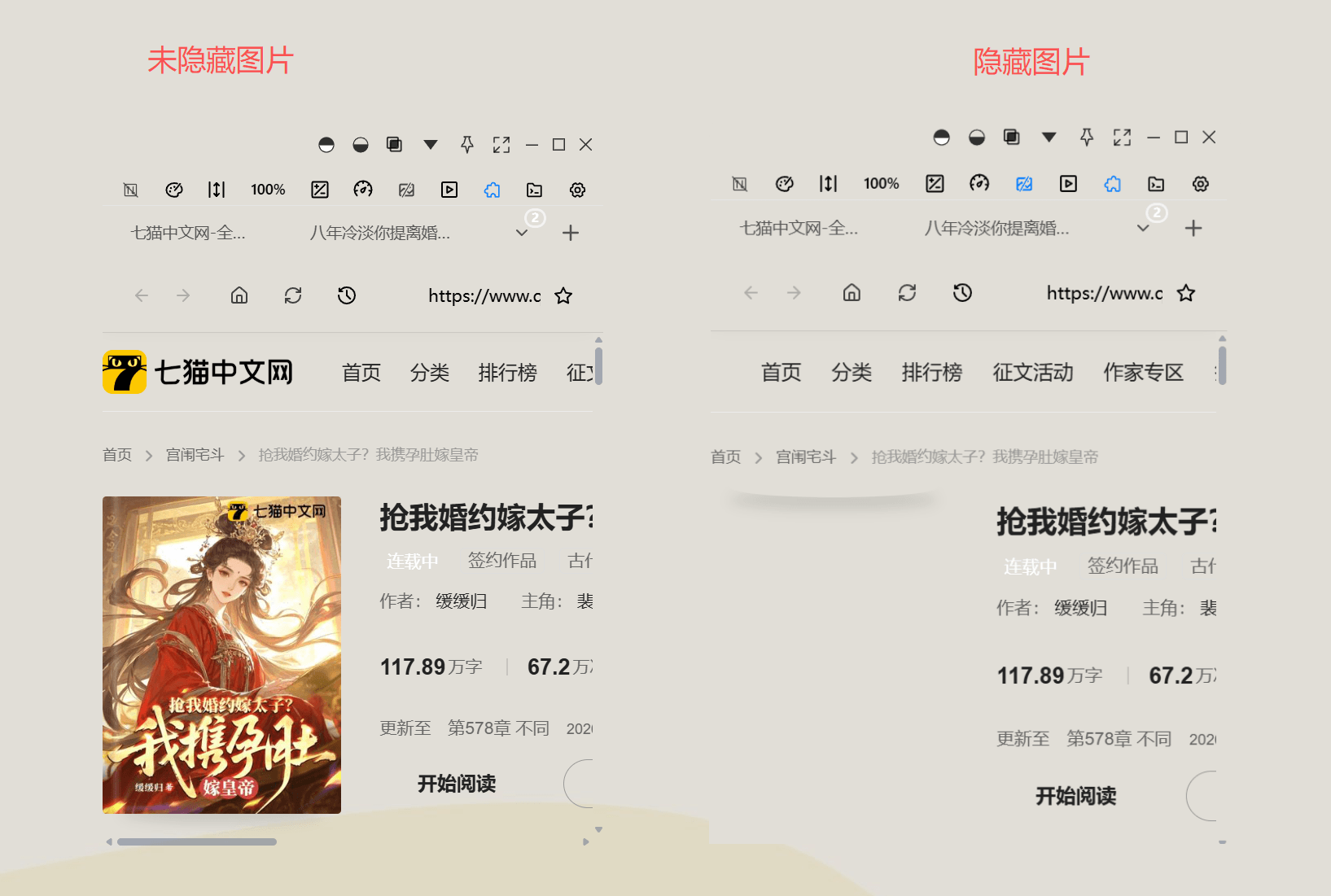Open the settings gear on the toolbar
This screenshot has width=1331, height=896.
tap(577, 190)
